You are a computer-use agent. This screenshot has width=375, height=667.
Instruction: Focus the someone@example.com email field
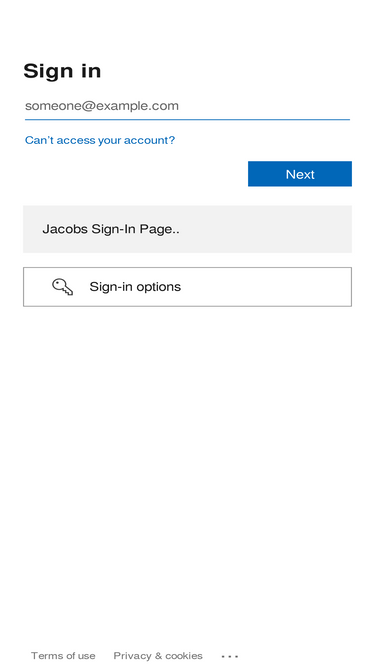[187, 106]
